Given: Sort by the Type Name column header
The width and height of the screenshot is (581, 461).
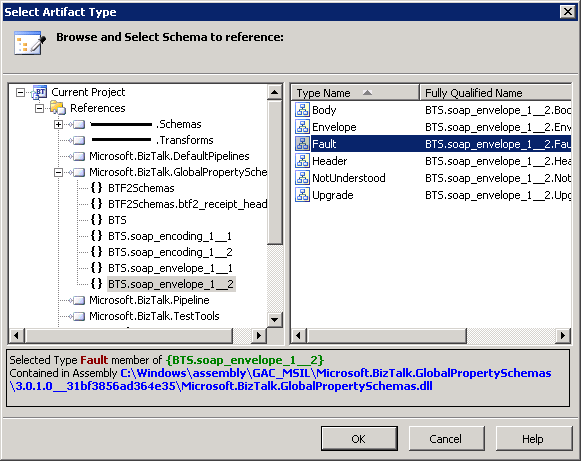Looking at the screenshot, I should pyautogui.click(x=355, y=93).
